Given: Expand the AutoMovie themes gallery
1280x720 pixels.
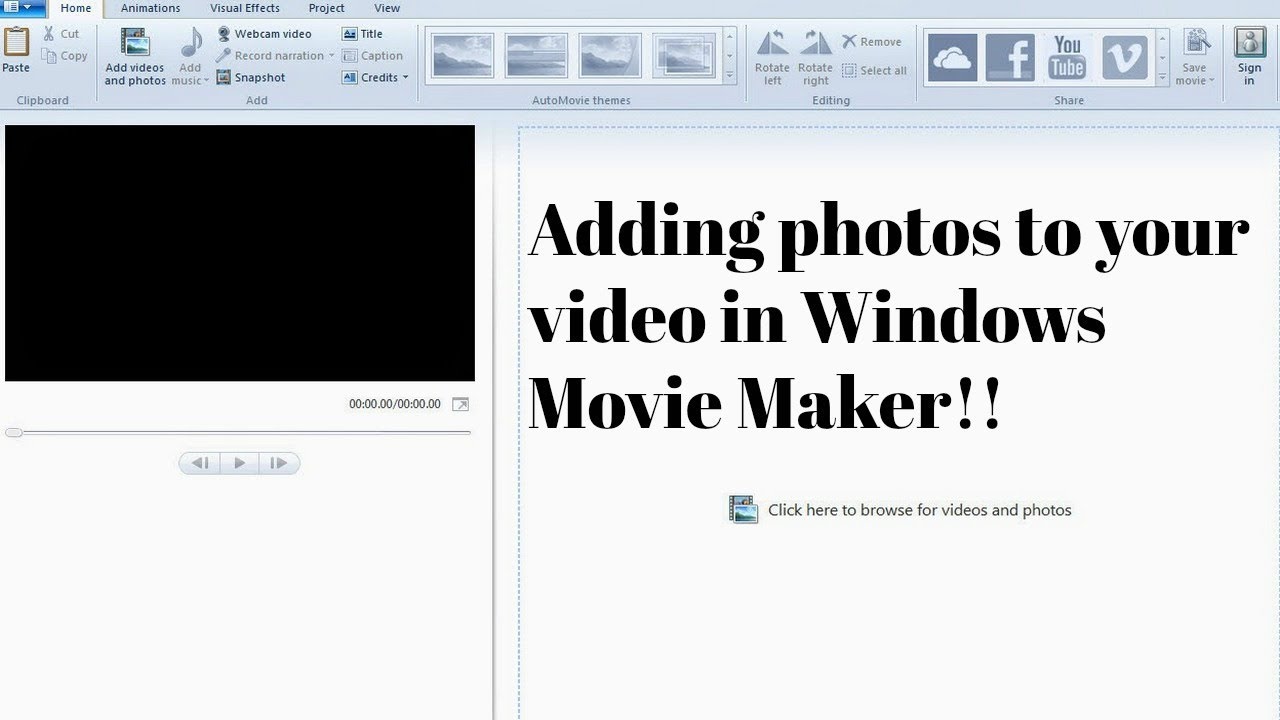Looking at the screenshot, I should point(730,76).
